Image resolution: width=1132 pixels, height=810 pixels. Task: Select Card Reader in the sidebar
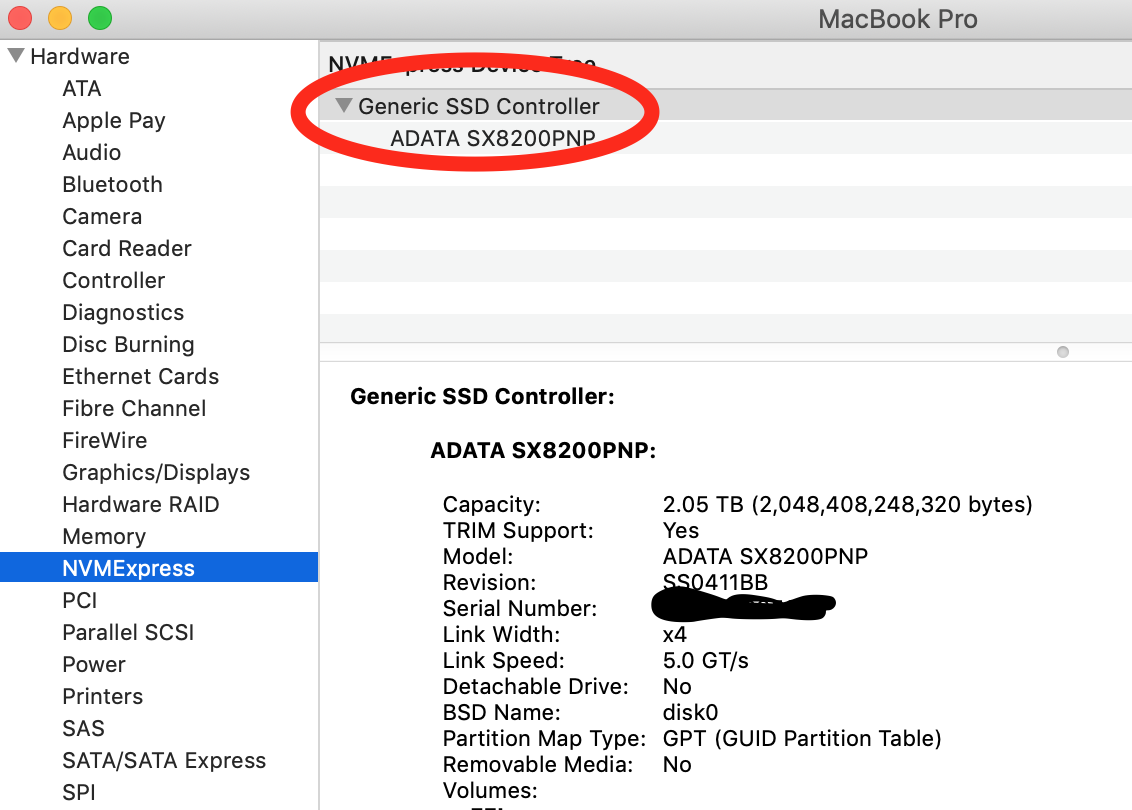(127, 248)
